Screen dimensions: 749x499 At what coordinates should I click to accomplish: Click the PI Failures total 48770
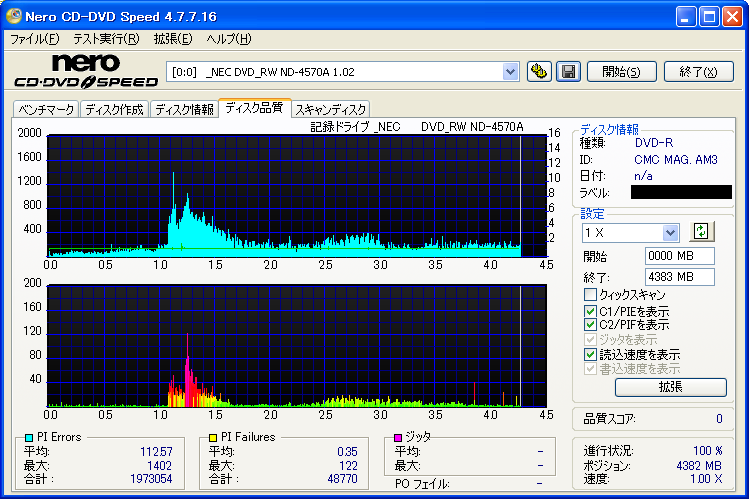point(342,478)
